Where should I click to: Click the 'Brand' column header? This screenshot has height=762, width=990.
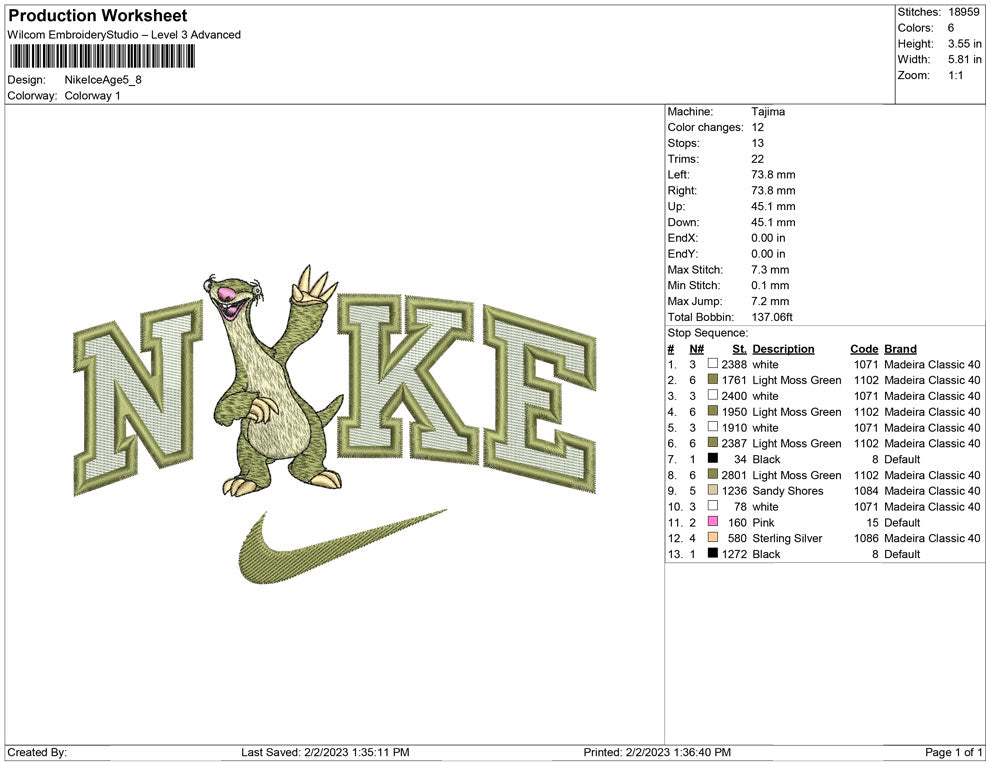900,348
